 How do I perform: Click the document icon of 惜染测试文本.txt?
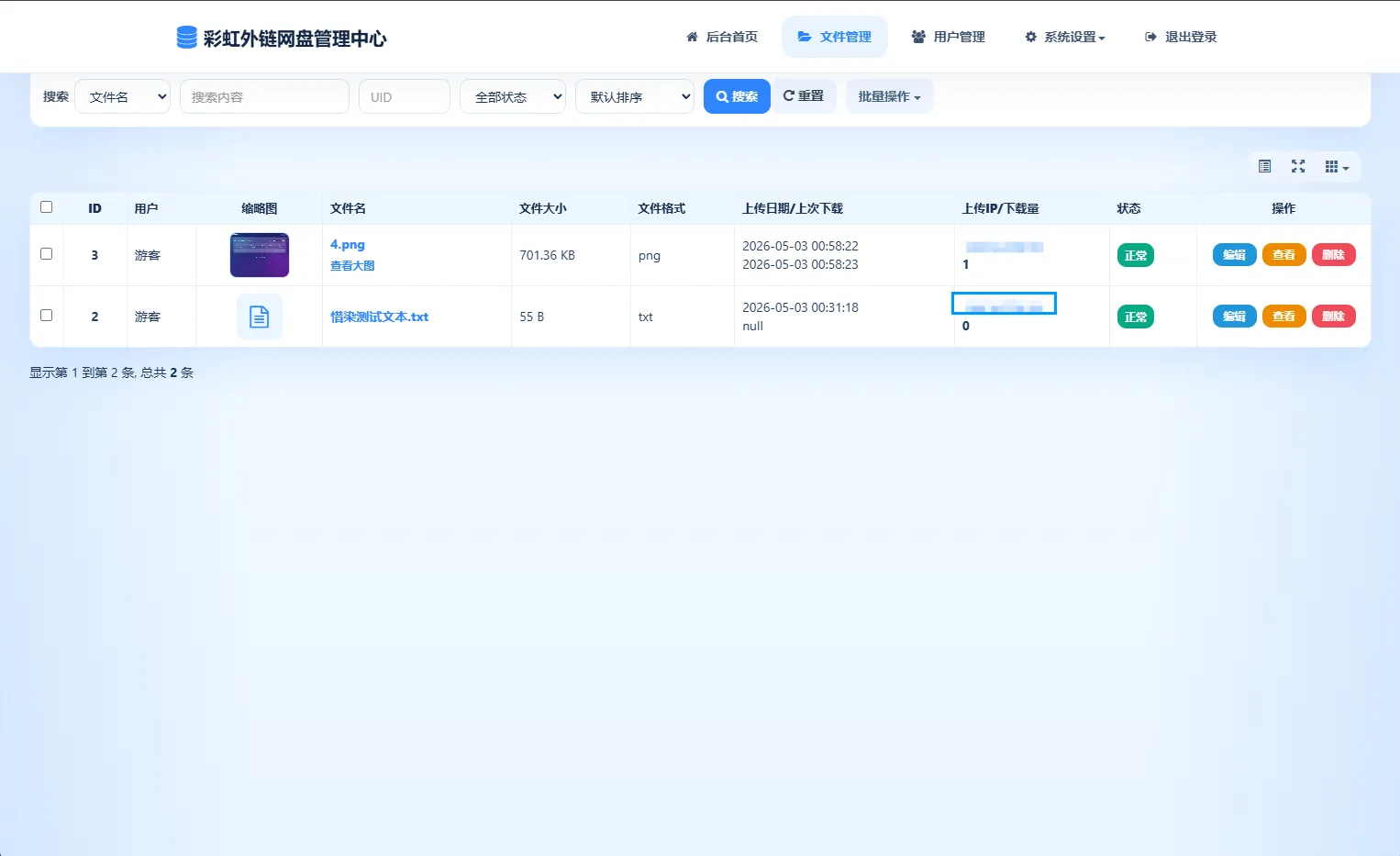pyautogui.click(x=260, y=317)
